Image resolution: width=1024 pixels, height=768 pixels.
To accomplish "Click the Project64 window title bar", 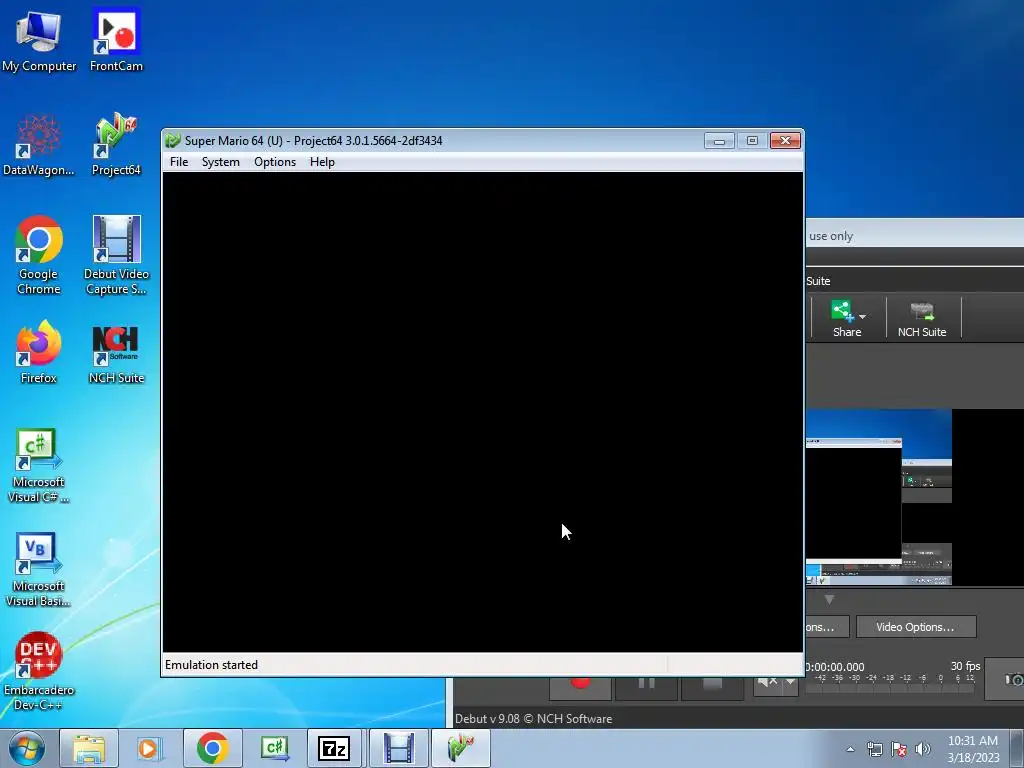I will click(x=431, y=140).
